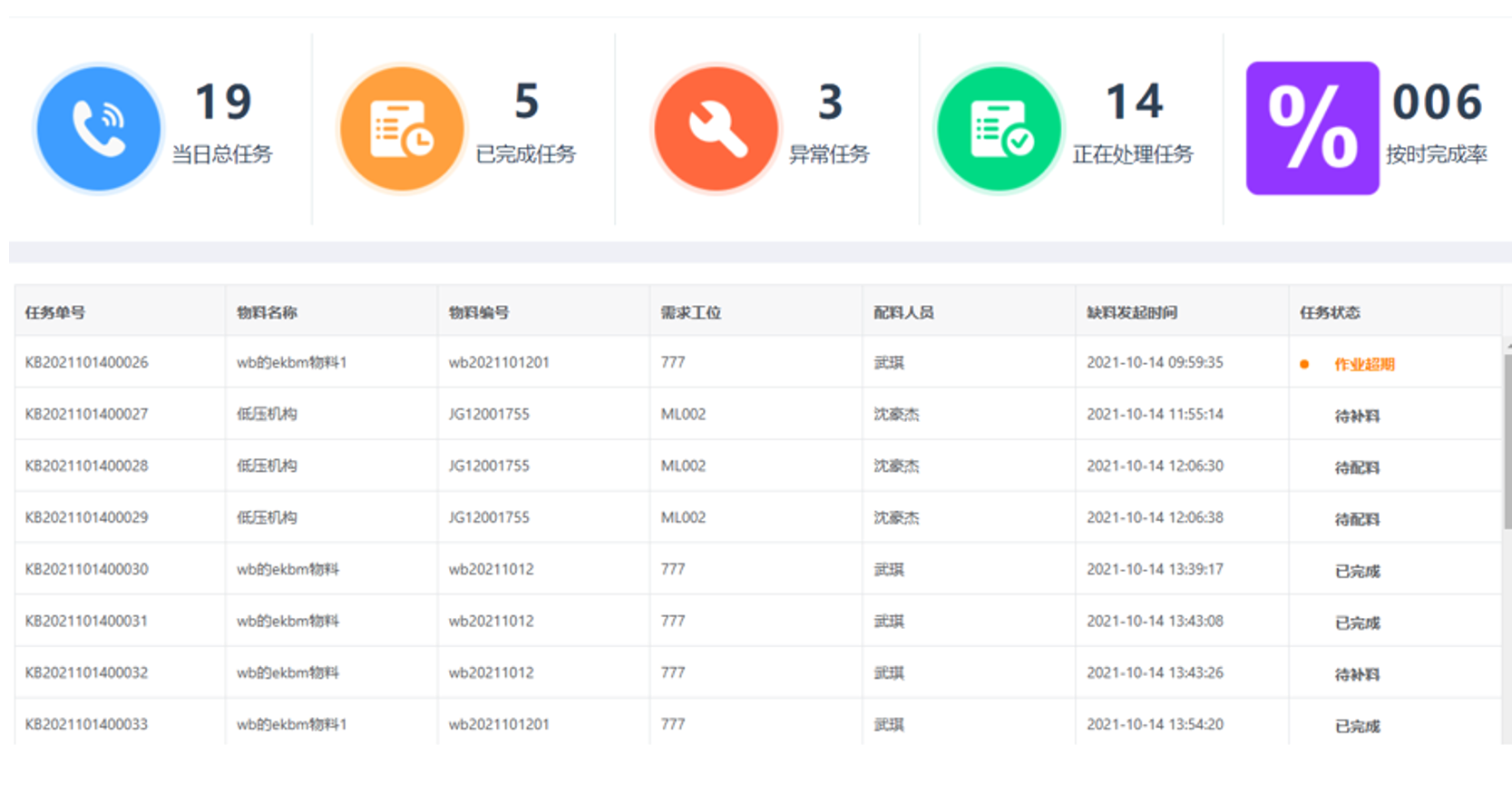Click the 按时完成率 value 006
This screenshot has width=1512, height=795.
coord(1437,102)
